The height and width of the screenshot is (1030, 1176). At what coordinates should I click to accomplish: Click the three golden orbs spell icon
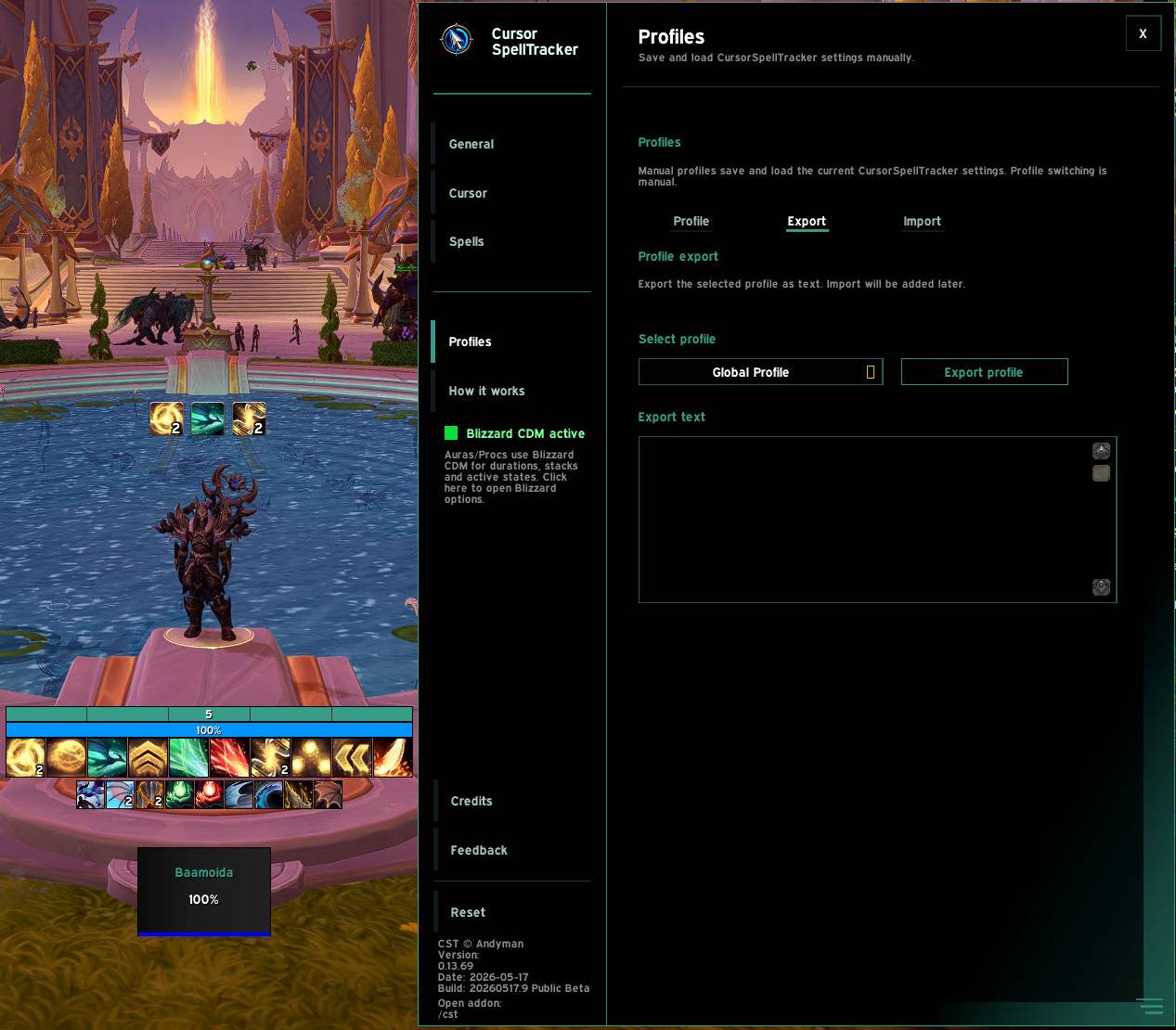(311, 757)
